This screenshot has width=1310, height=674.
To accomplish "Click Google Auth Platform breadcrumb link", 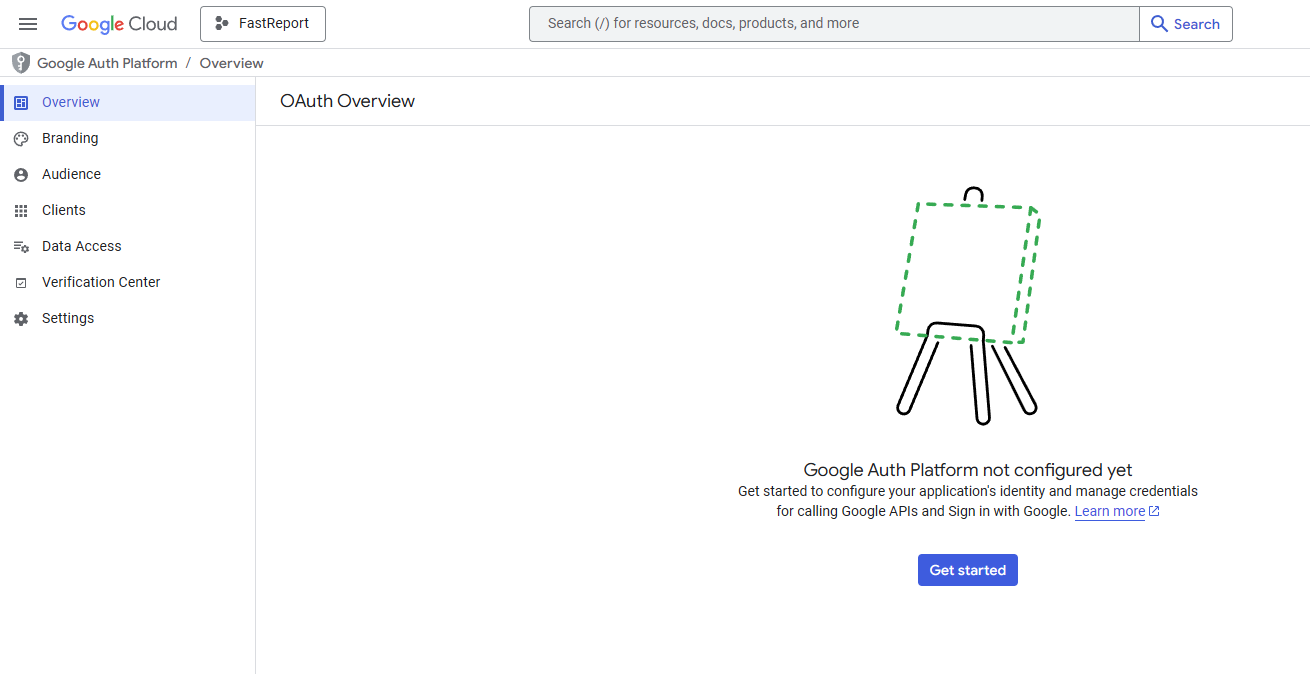I will coord(107,63).
